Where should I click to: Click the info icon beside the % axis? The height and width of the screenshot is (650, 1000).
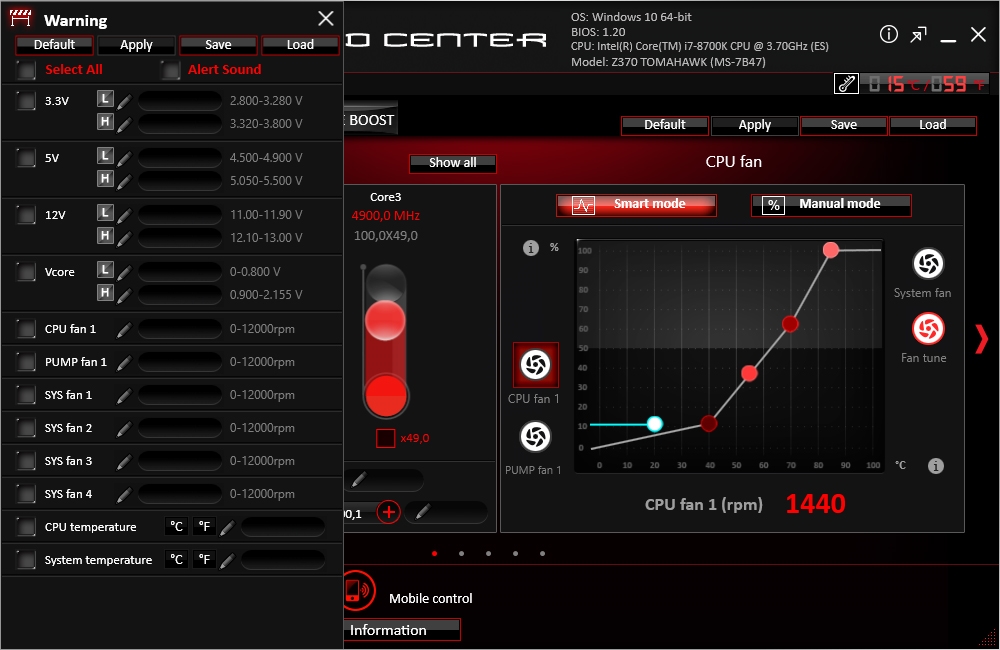click(531, 248)
